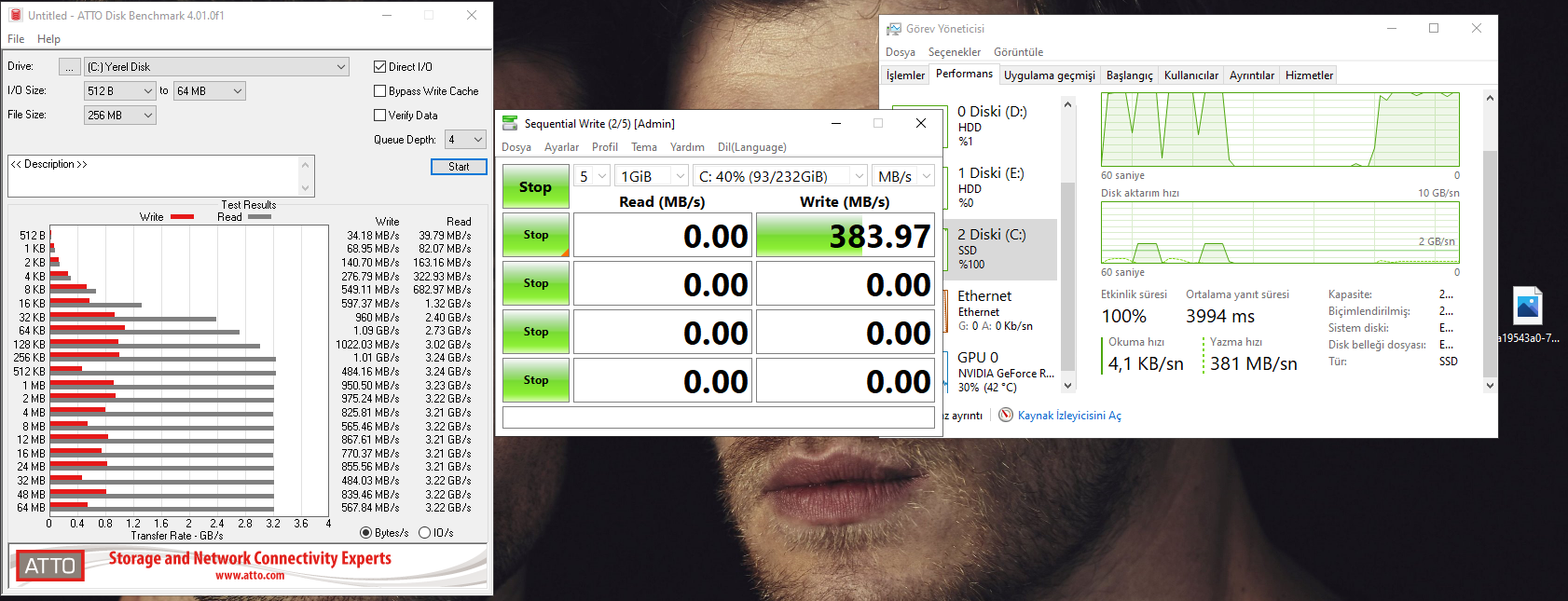Open the drive dropdown C: 40%
Screen dimensions: 1568x601
780,176
